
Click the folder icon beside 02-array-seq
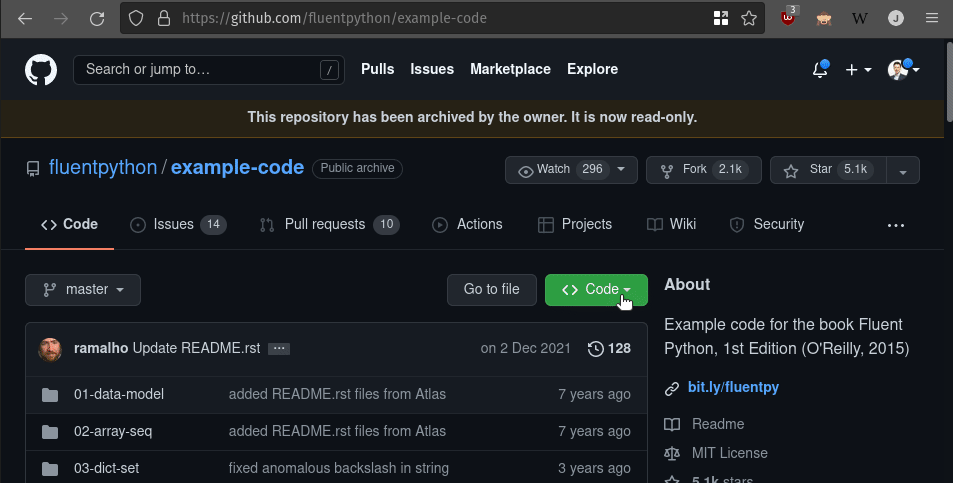pyautogui.click(x=50, y=432)
